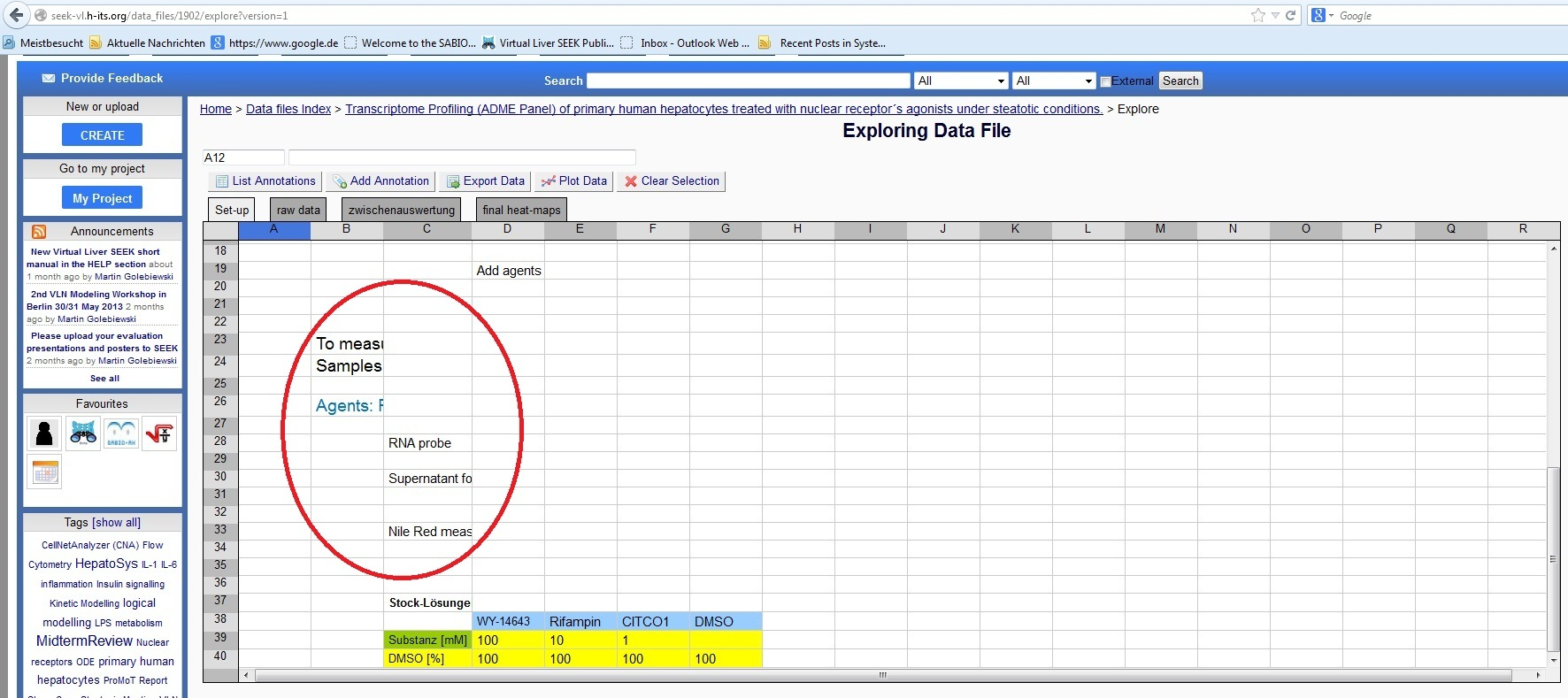Click the horizontal spreadsheet scrollbar
The image size is (1568, 698).
[881, 675]
